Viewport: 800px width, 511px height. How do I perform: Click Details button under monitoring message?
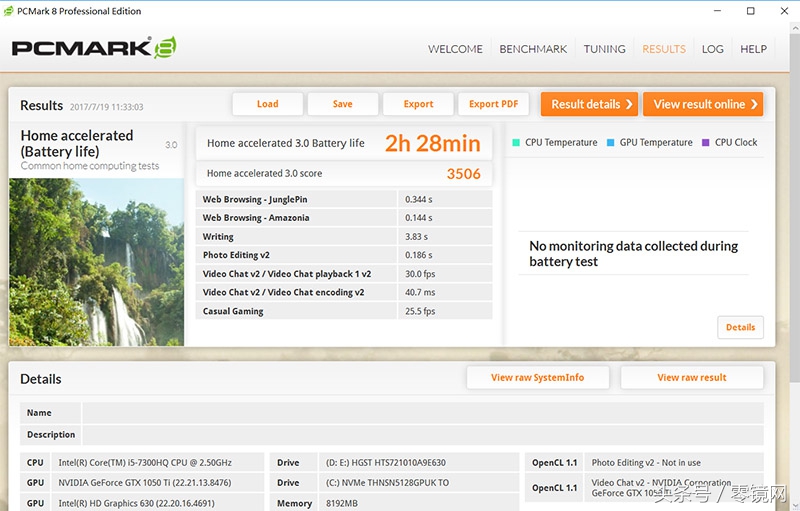(x=740, y=327)
